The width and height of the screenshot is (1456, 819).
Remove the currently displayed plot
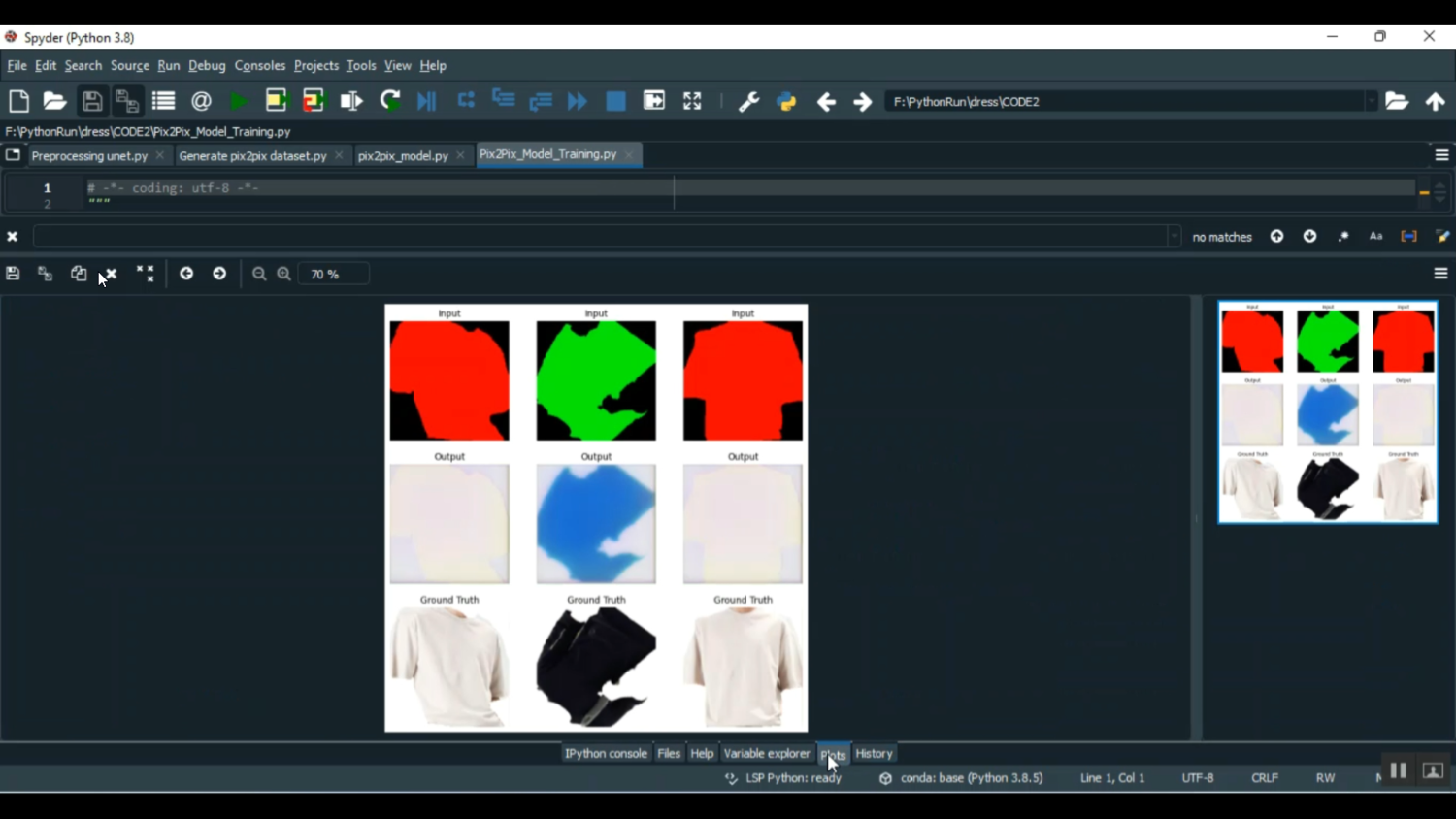click(111, 273)
